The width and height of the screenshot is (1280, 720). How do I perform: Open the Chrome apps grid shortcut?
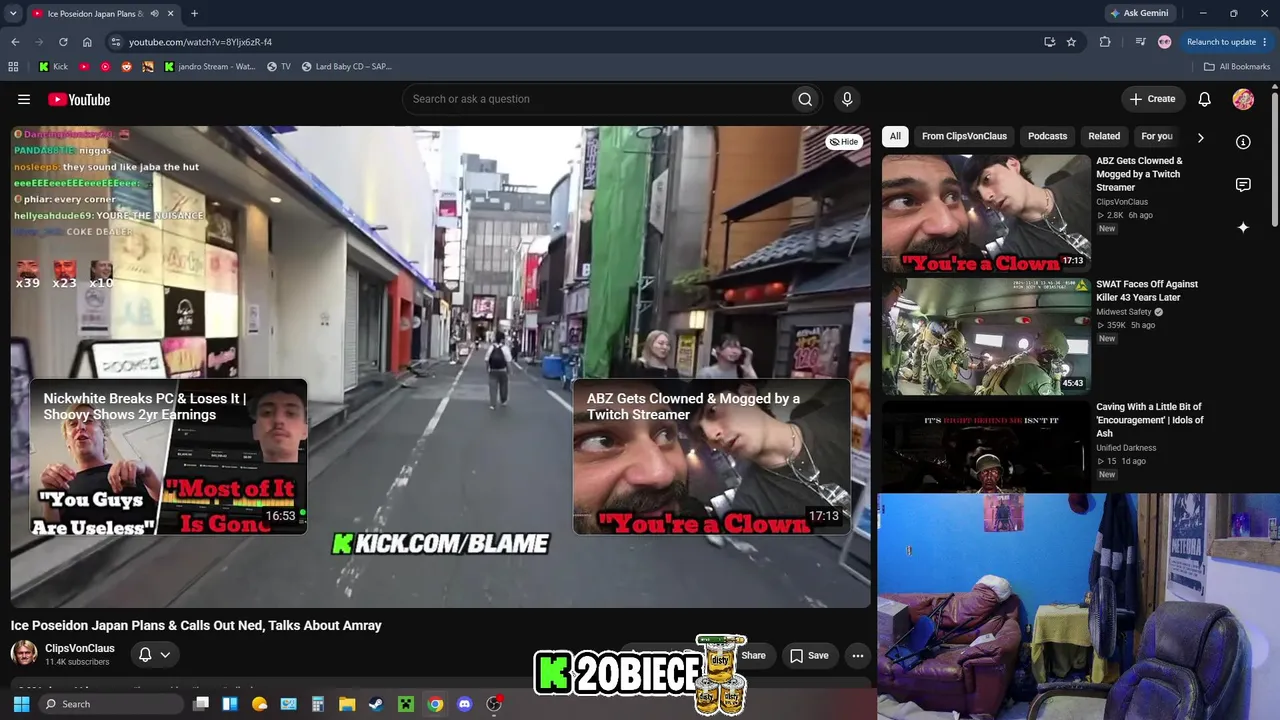pyautogui.click(x=13, y=67)
